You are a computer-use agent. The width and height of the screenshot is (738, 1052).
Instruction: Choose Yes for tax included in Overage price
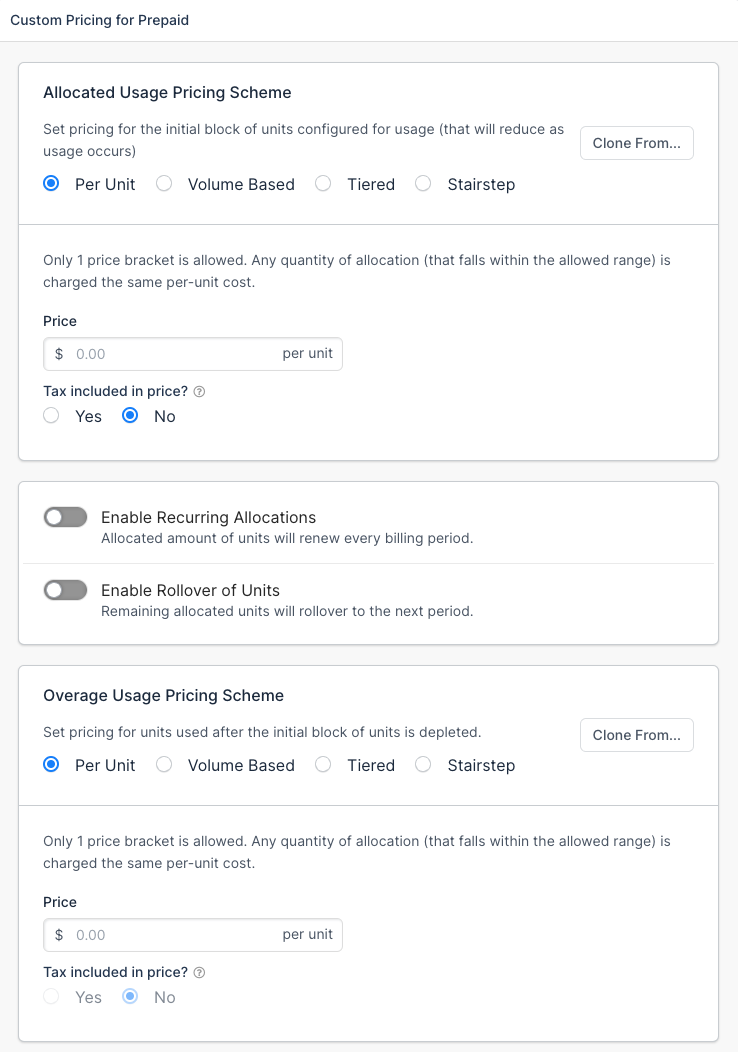click(51, 996)
